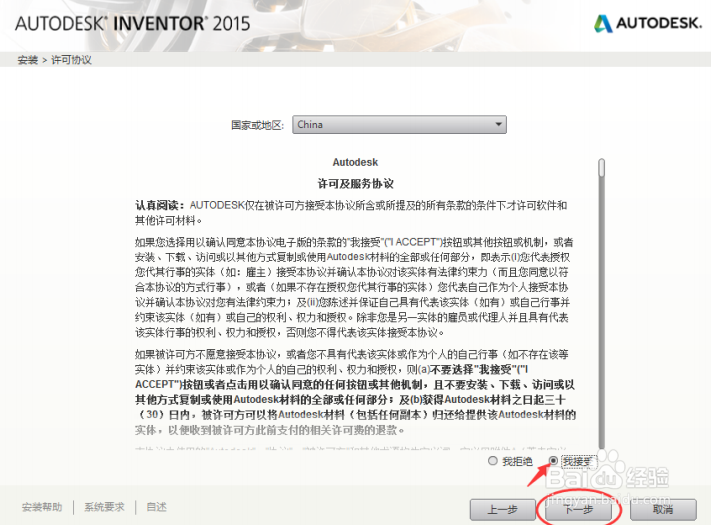
Task: Click the 许可协议 breadcrumb text
Action: pyautogui.click(x=71, y=60)
